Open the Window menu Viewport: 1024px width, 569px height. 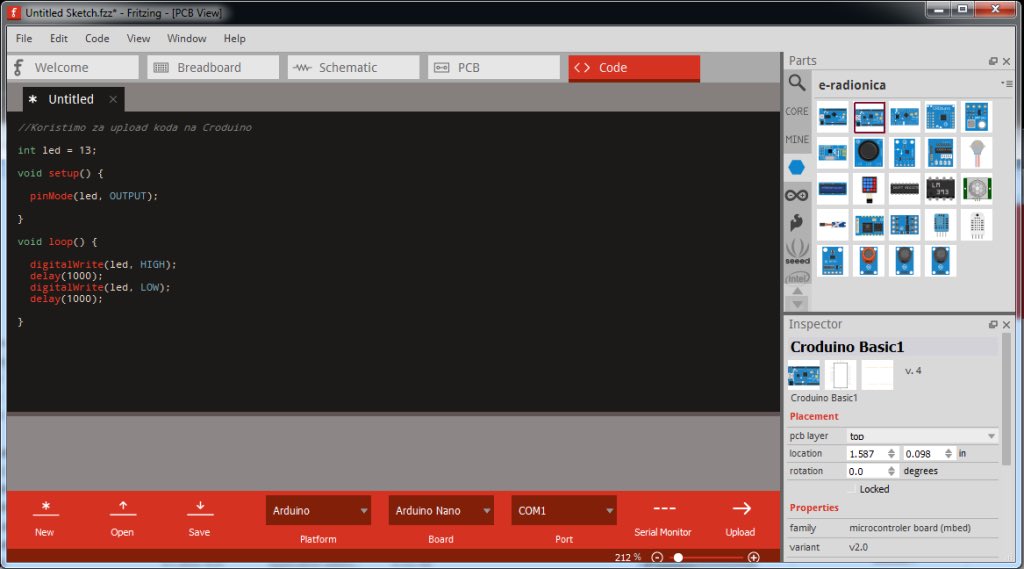(x=186, y=39)
